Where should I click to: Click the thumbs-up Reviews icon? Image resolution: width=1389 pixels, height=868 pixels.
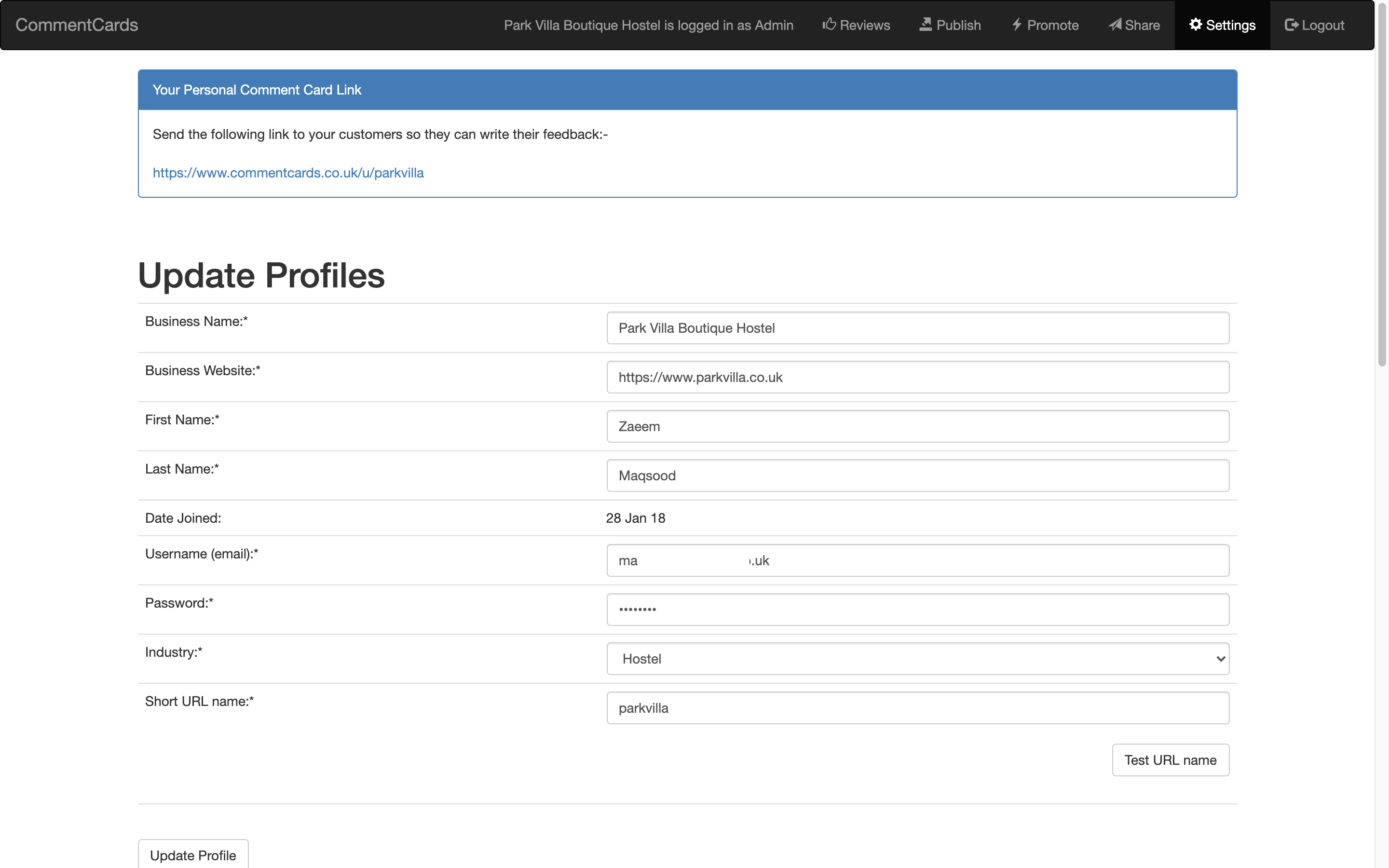(x=829, y=24)
